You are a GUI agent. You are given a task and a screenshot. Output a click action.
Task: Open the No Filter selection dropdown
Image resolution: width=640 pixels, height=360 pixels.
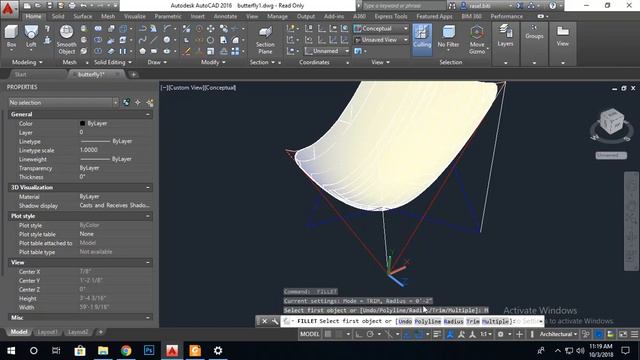tap(448, 37)
